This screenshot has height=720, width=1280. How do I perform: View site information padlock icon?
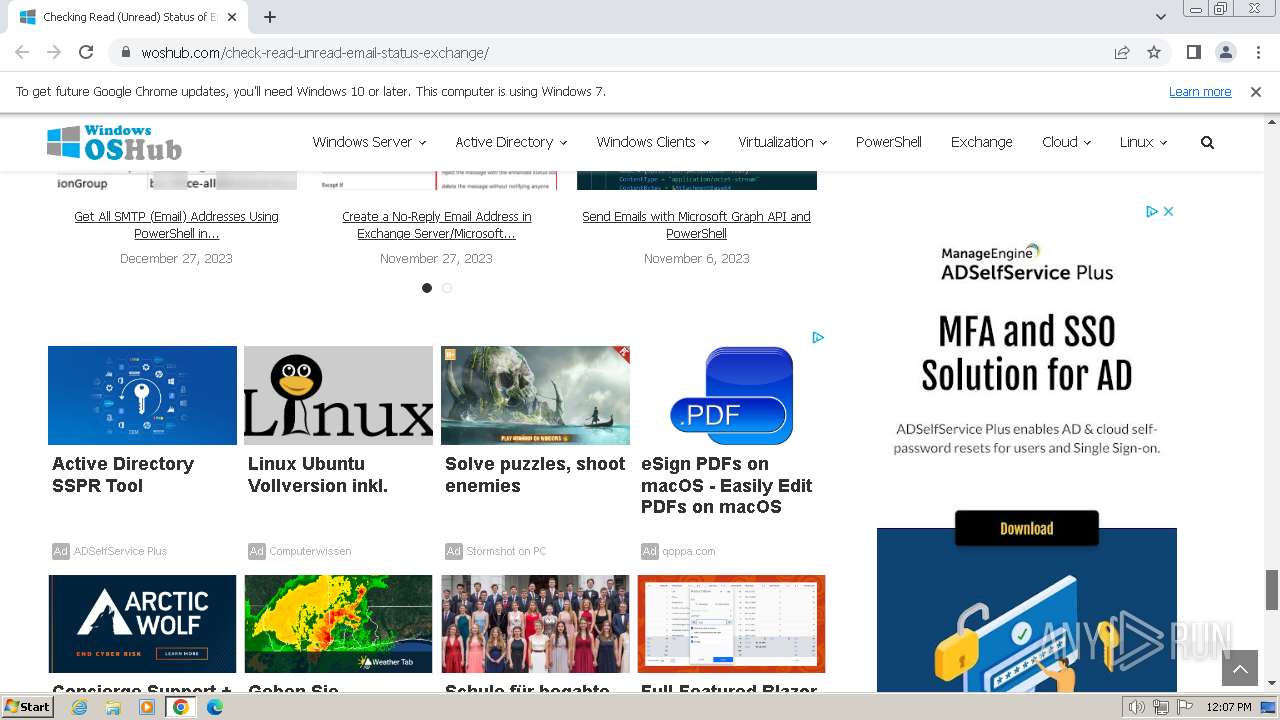click(x=125, y=53)
